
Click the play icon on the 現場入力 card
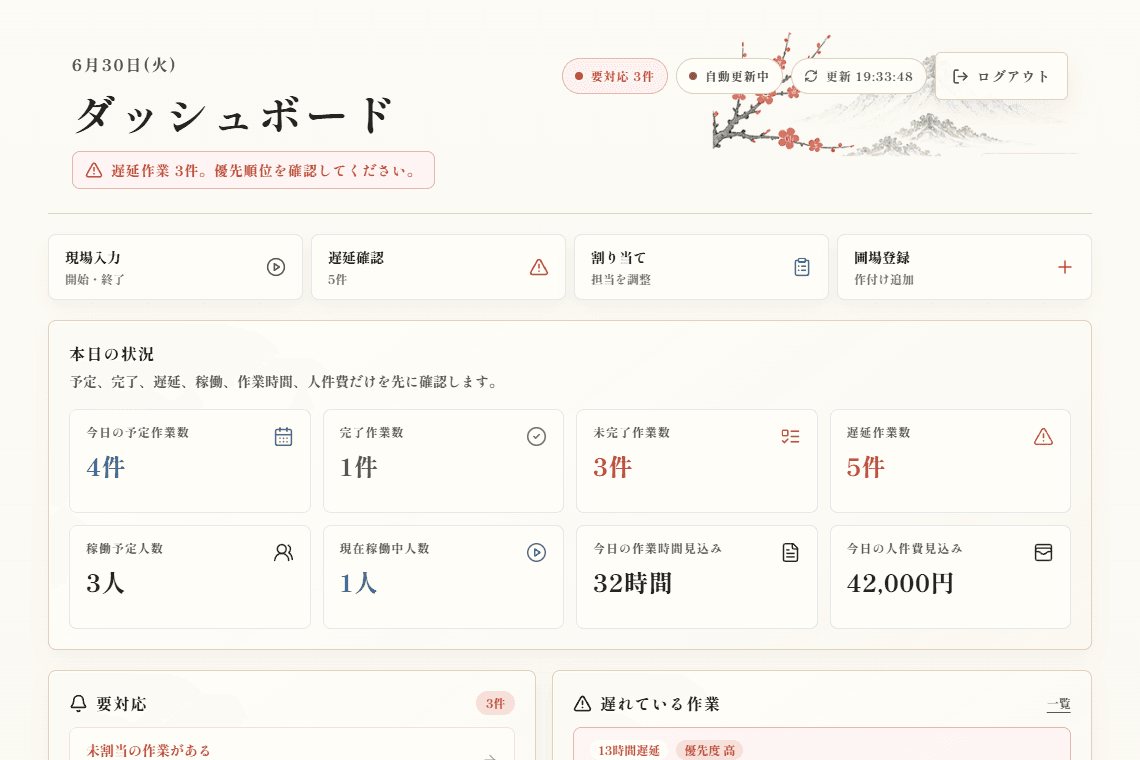(x=276, y=267)
